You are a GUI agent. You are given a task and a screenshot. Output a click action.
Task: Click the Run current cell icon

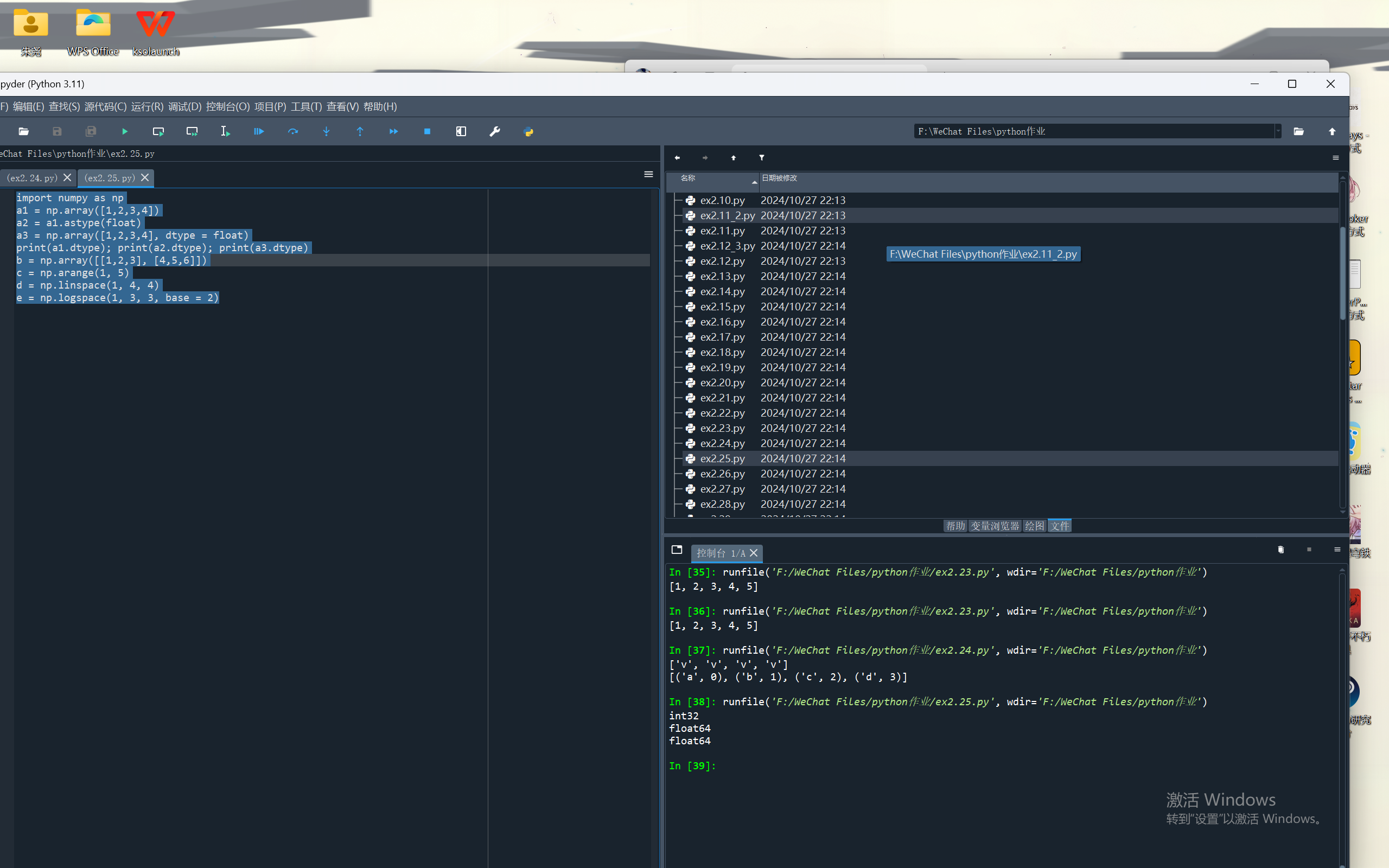point(158,131)
